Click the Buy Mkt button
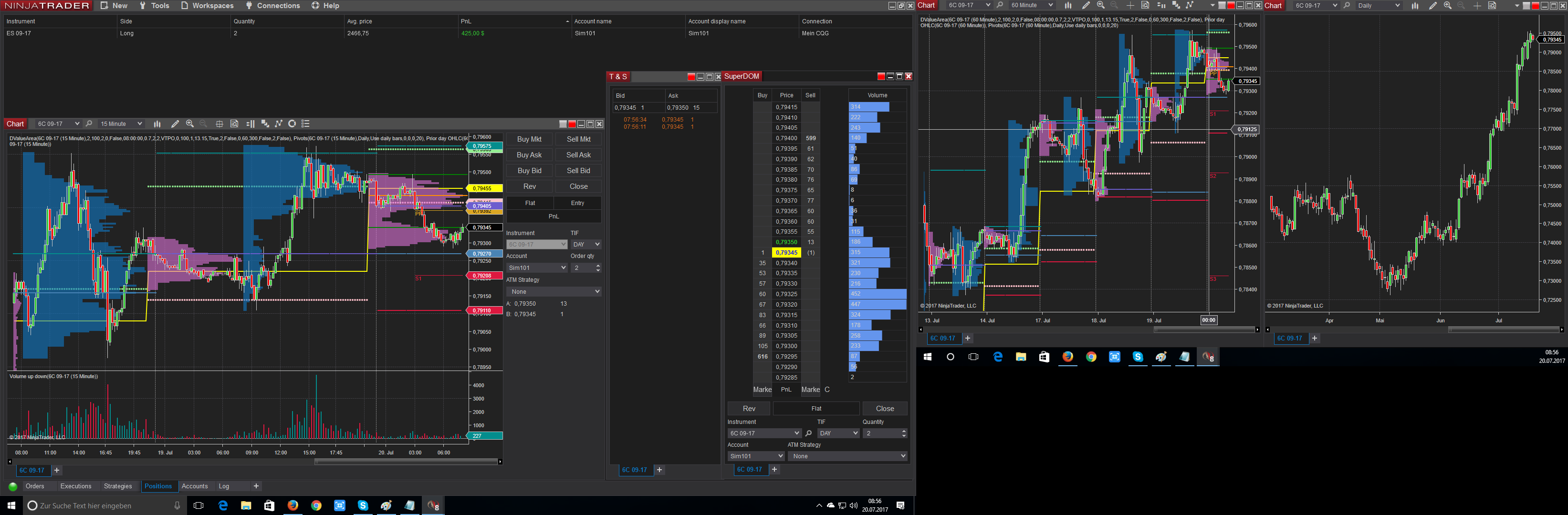 (x=529, y=139)
